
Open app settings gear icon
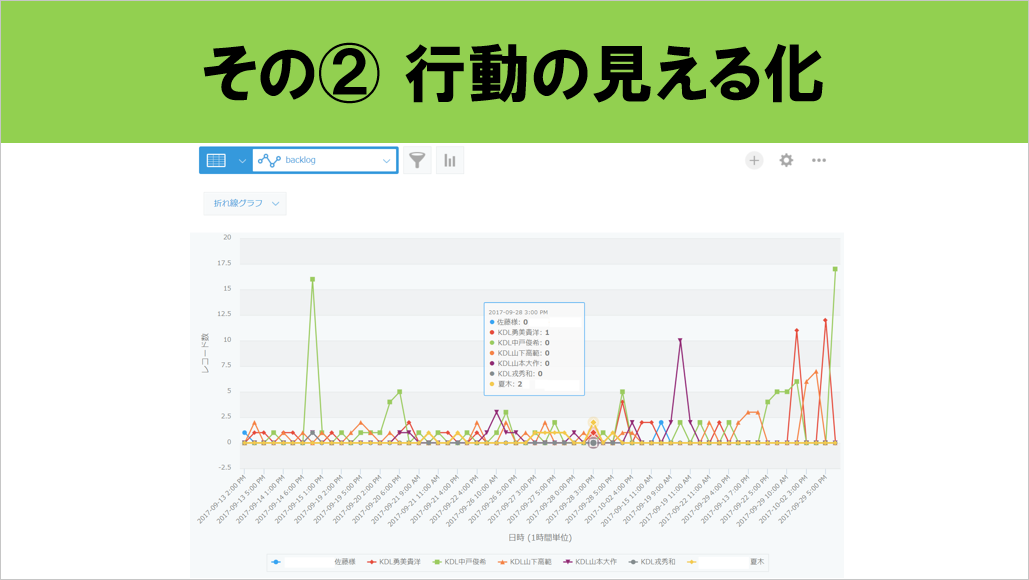point(786,160)
